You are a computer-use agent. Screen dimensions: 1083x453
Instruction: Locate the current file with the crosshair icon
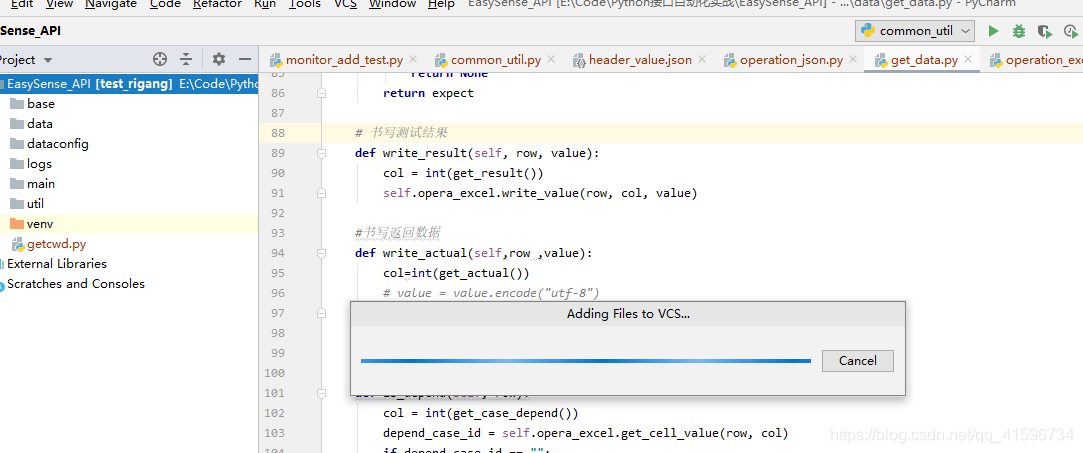click(160, 59)
